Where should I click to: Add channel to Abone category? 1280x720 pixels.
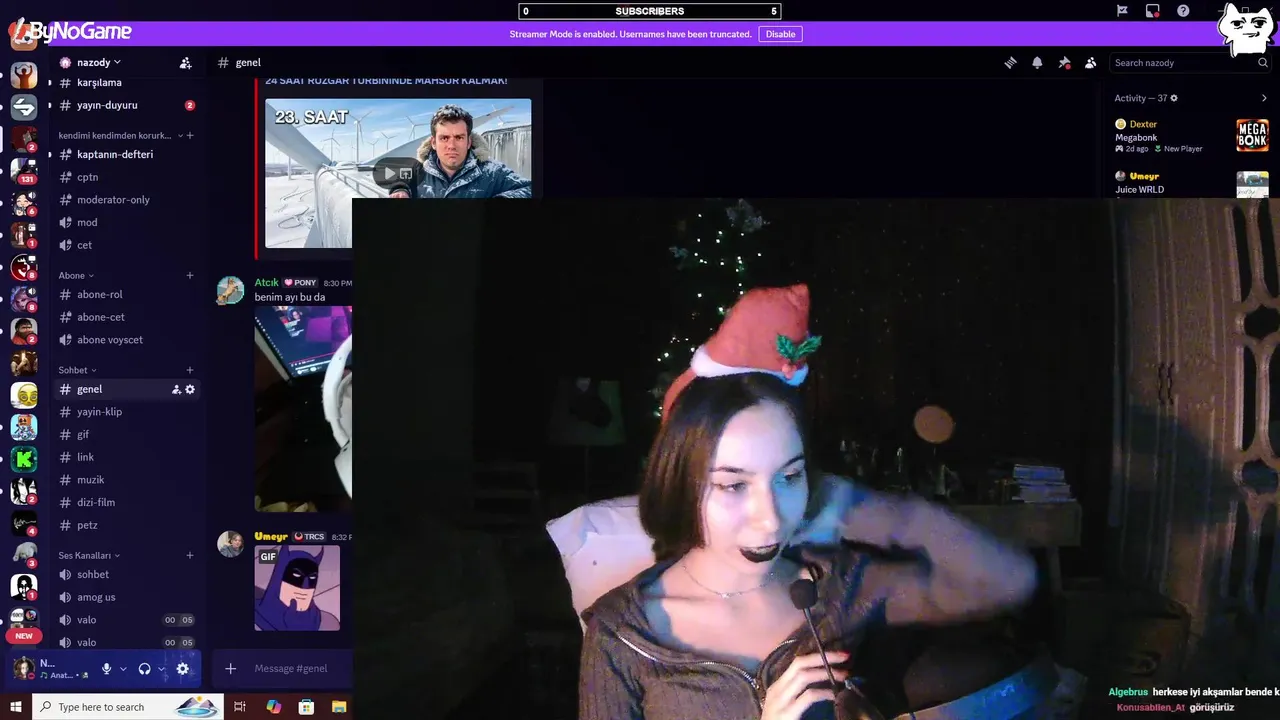click(x=190, y=275)
